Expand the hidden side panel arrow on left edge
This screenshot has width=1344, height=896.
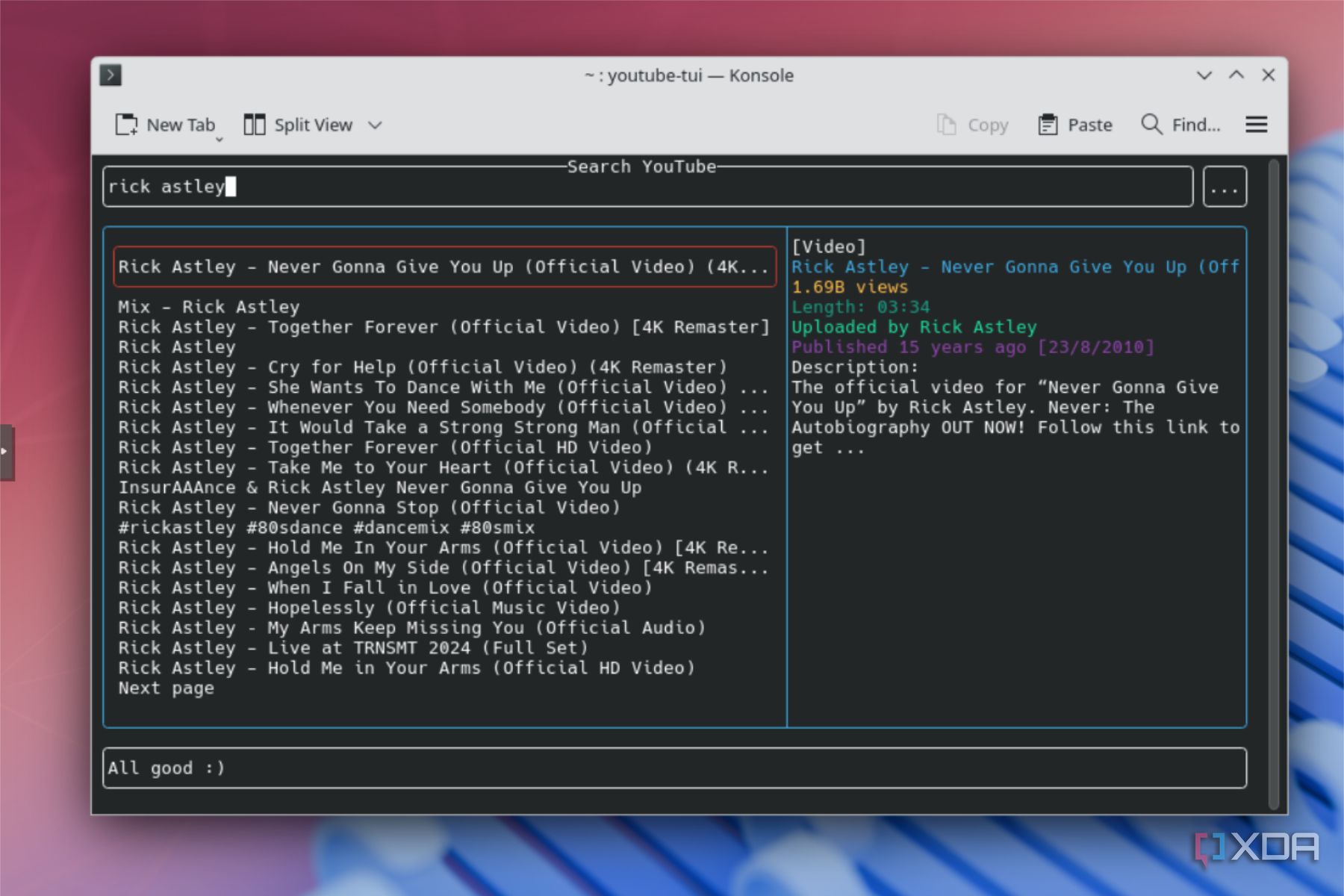[x=6, y=451]
